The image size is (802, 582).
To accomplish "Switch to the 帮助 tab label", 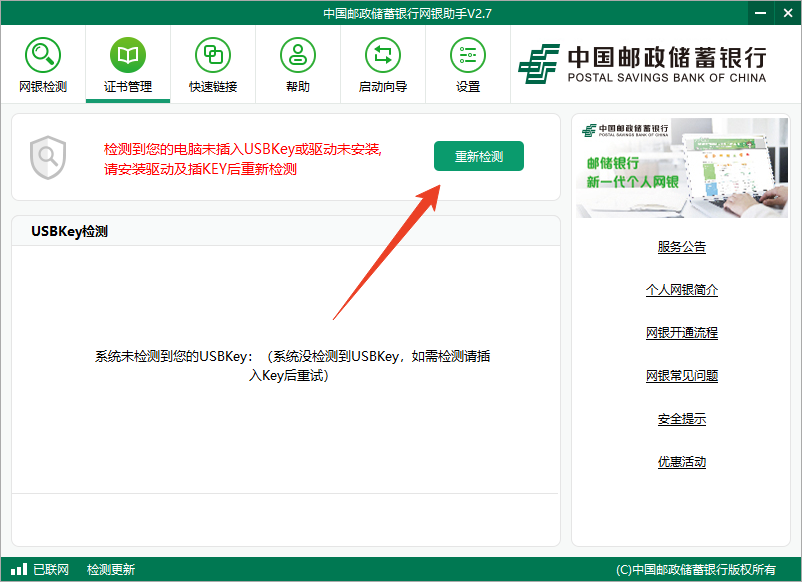I will pos(298,87).
